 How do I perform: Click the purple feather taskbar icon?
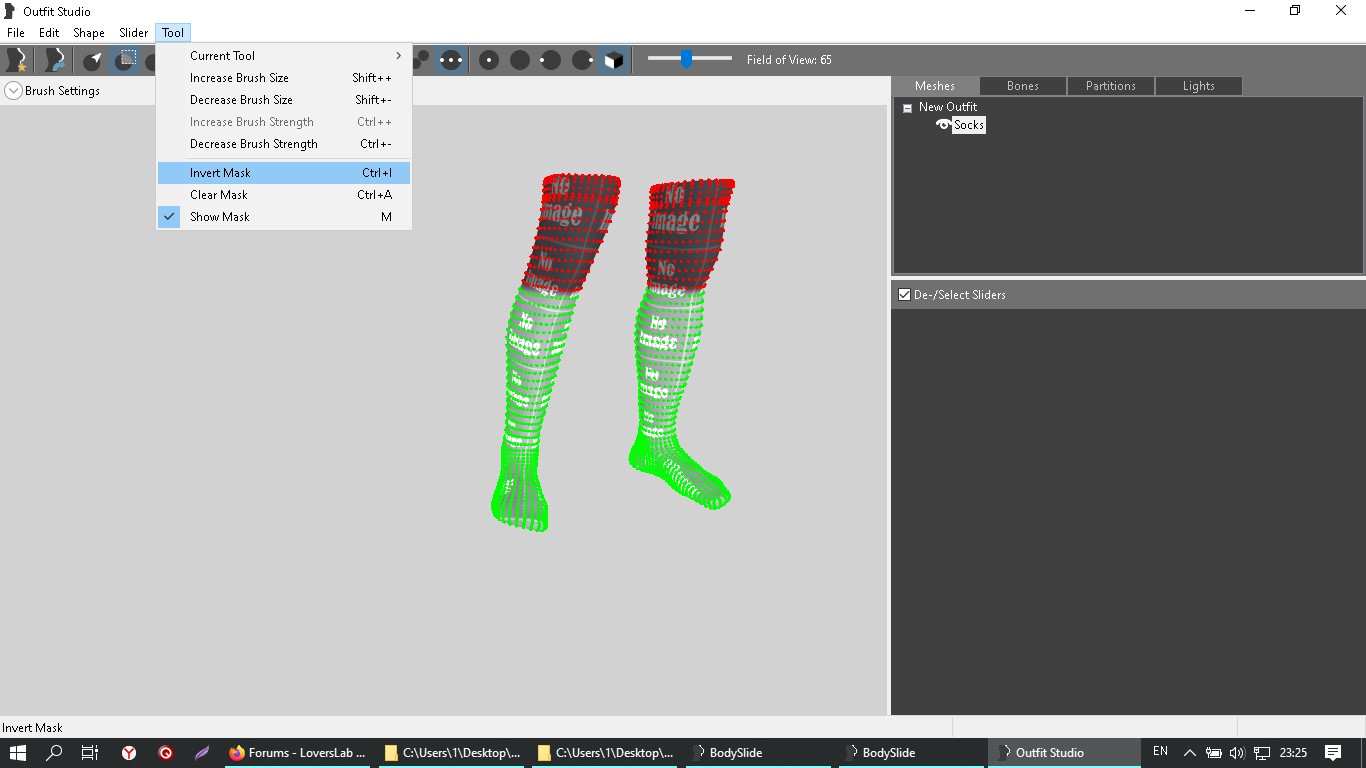tap(202, 753)
